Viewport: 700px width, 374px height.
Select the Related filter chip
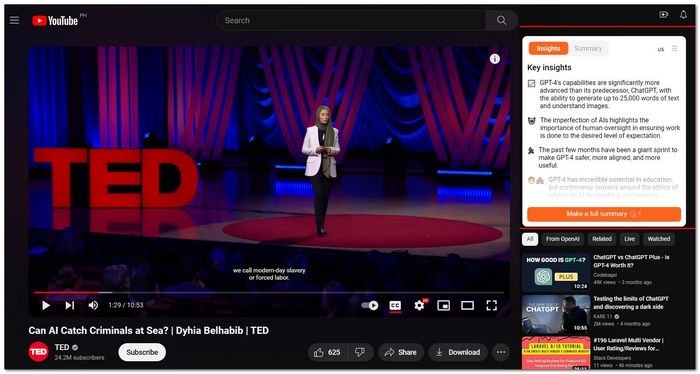pyautogui.click(x=602, y=239)
